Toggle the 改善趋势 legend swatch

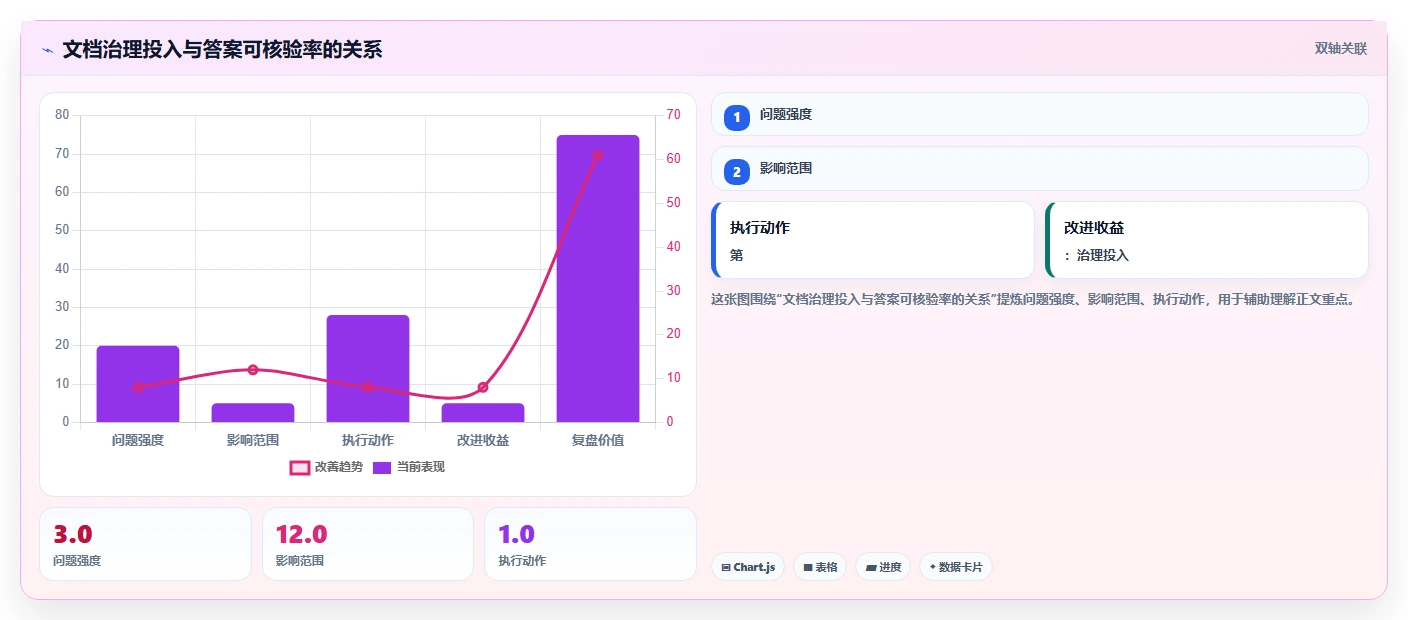(300, 467)
